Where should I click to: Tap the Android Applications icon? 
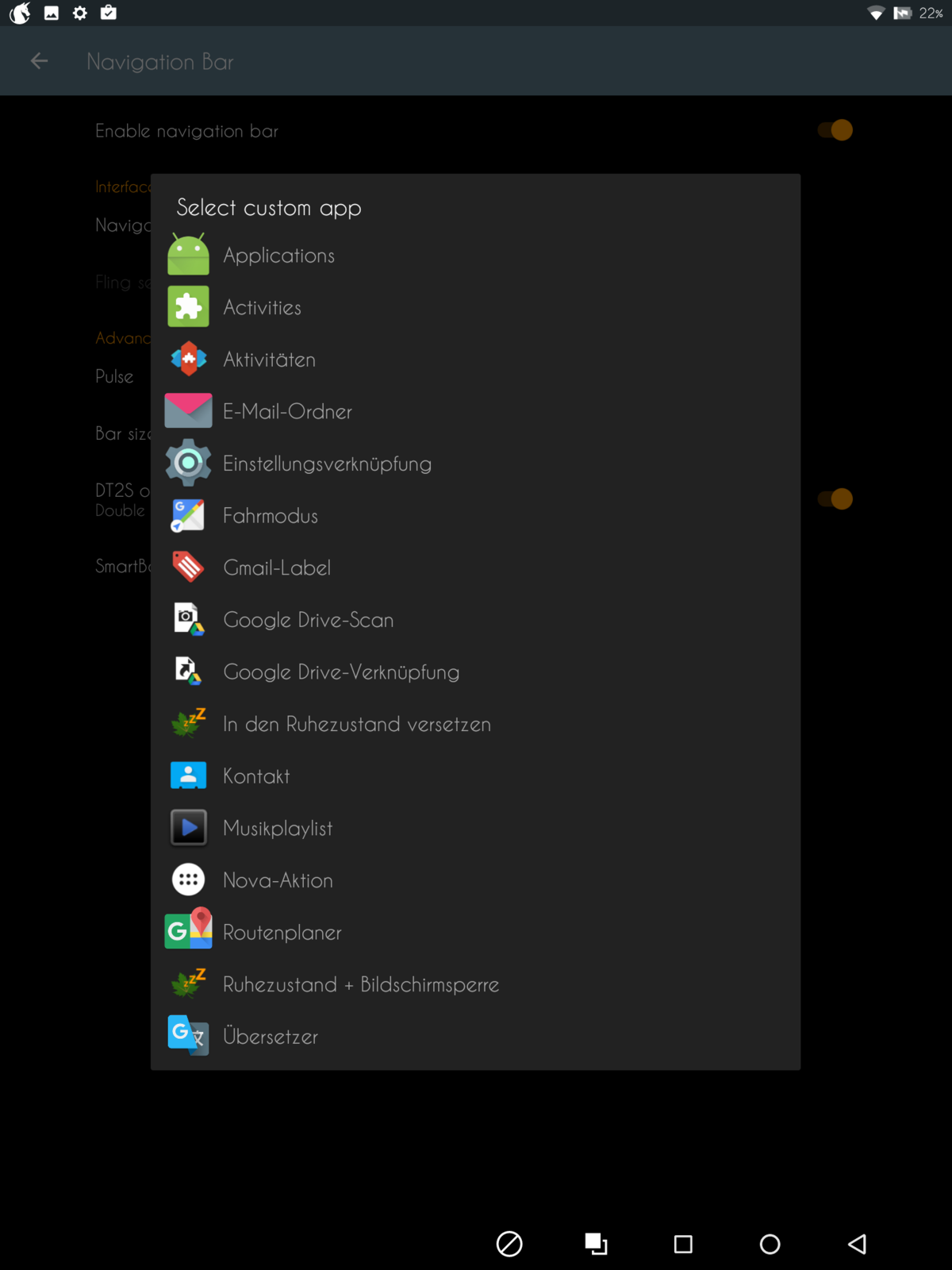coord(188,255)
